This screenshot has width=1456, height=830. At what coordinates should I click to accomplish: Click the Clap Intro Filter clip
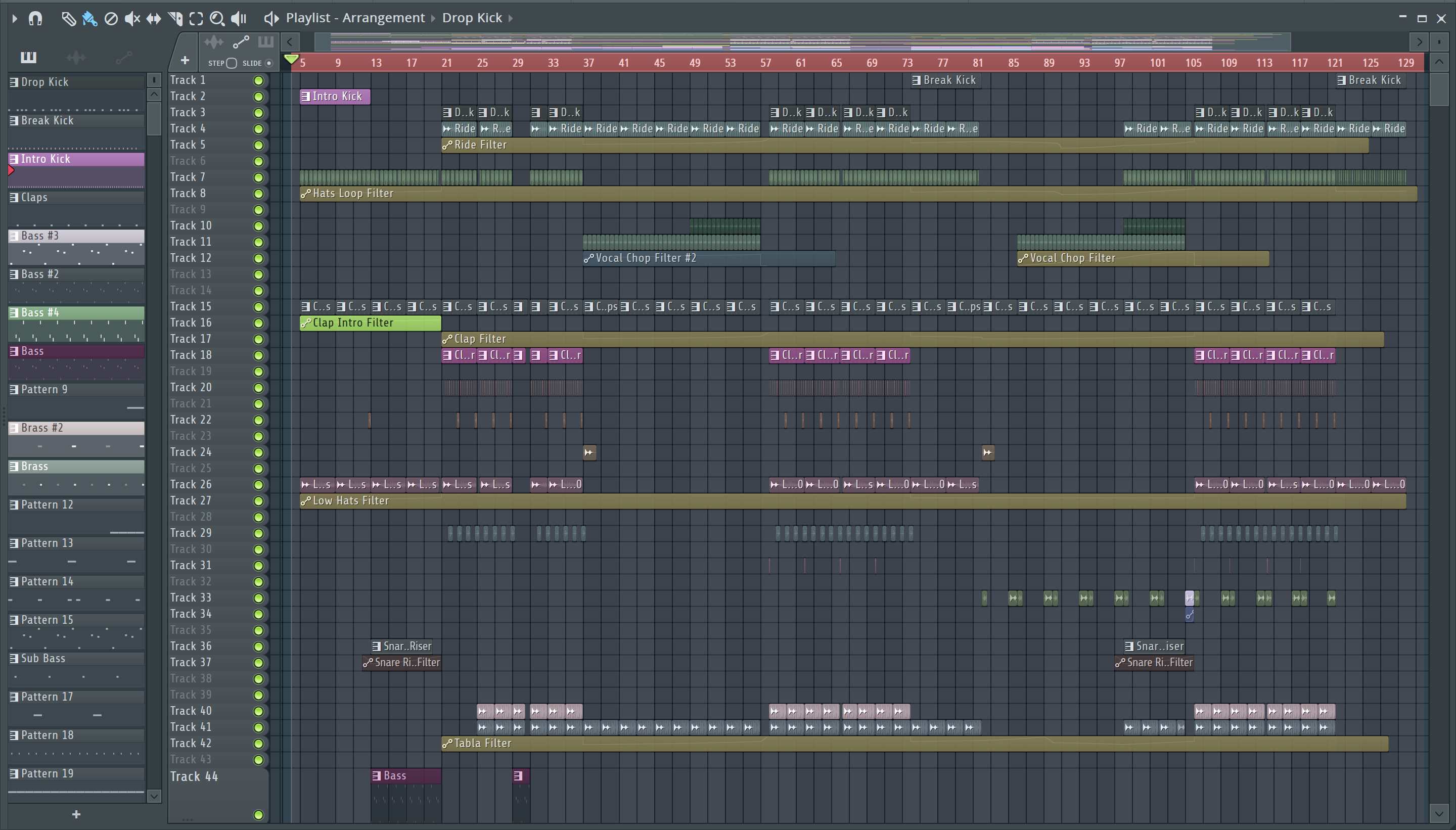(x=371, y=322)
